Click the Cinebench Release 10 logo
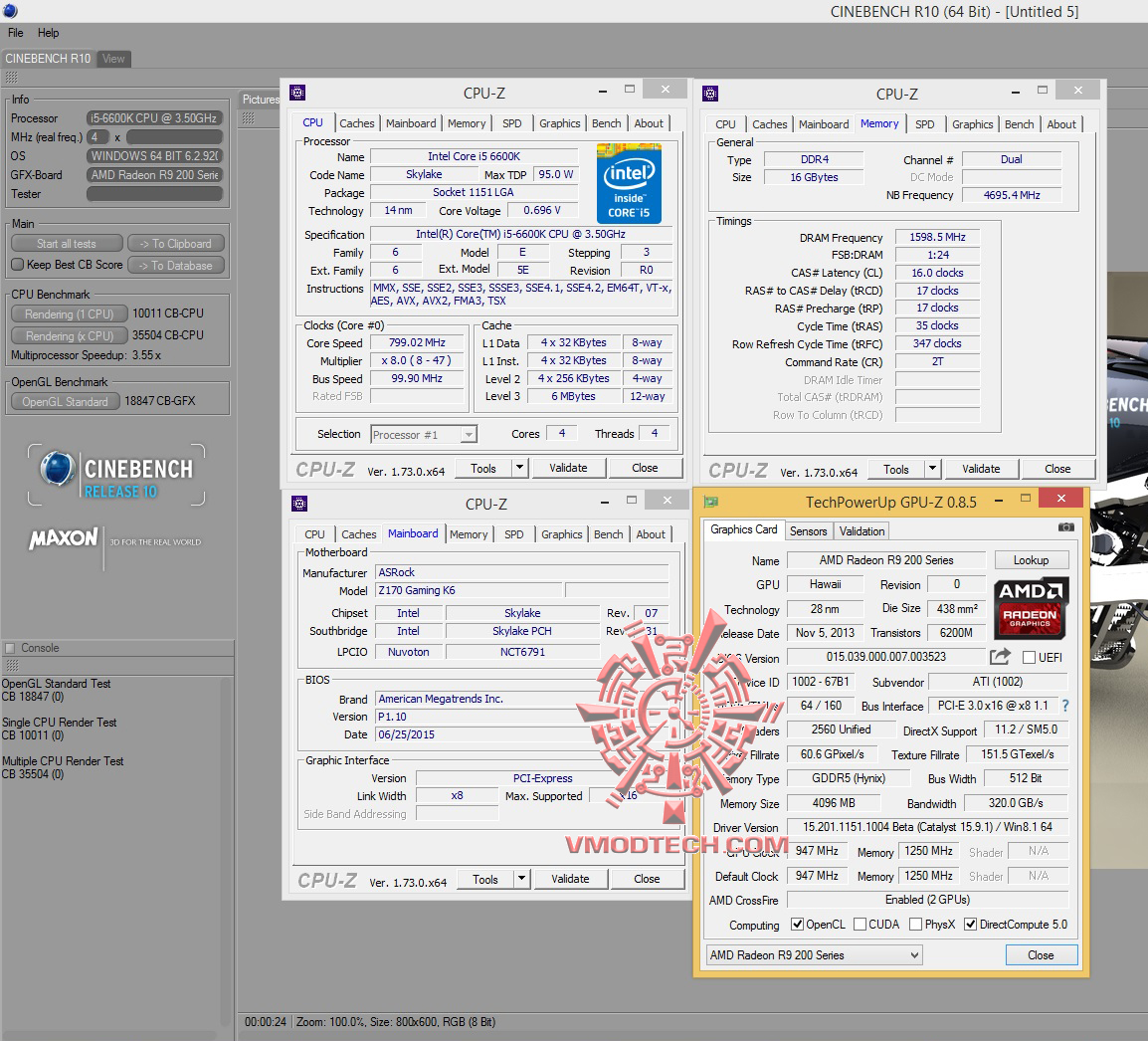Viewport: 1148px width, 1041px height. click(x=116, y=476)
